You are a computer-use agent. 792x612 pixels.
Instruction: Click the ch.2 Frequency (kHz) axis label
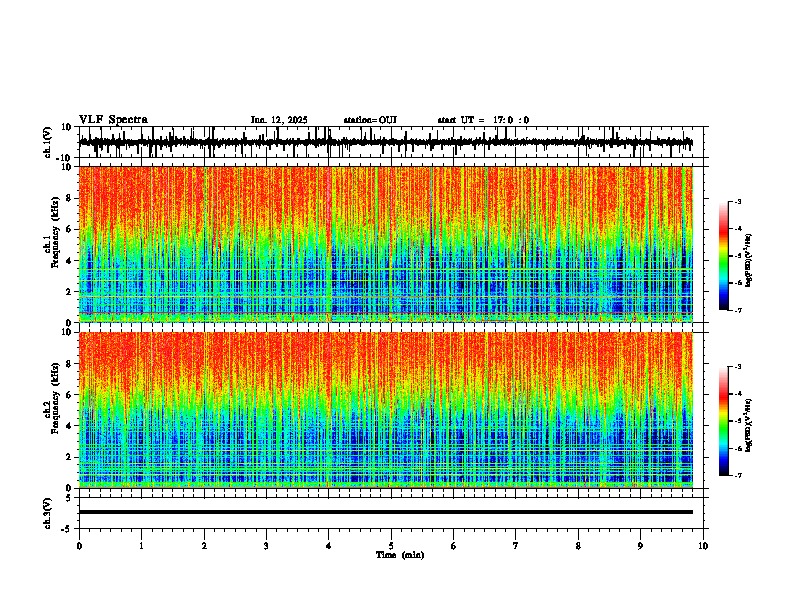coord(55,399)
